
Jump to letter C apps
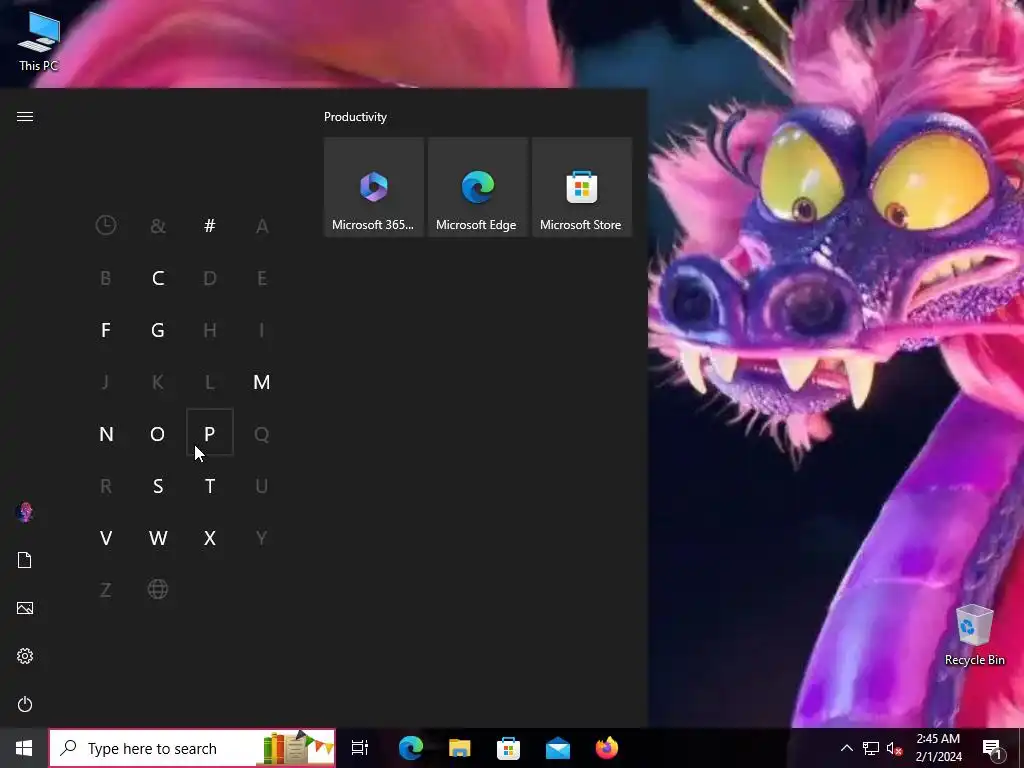pyautogui.click(x=158, y=278)
